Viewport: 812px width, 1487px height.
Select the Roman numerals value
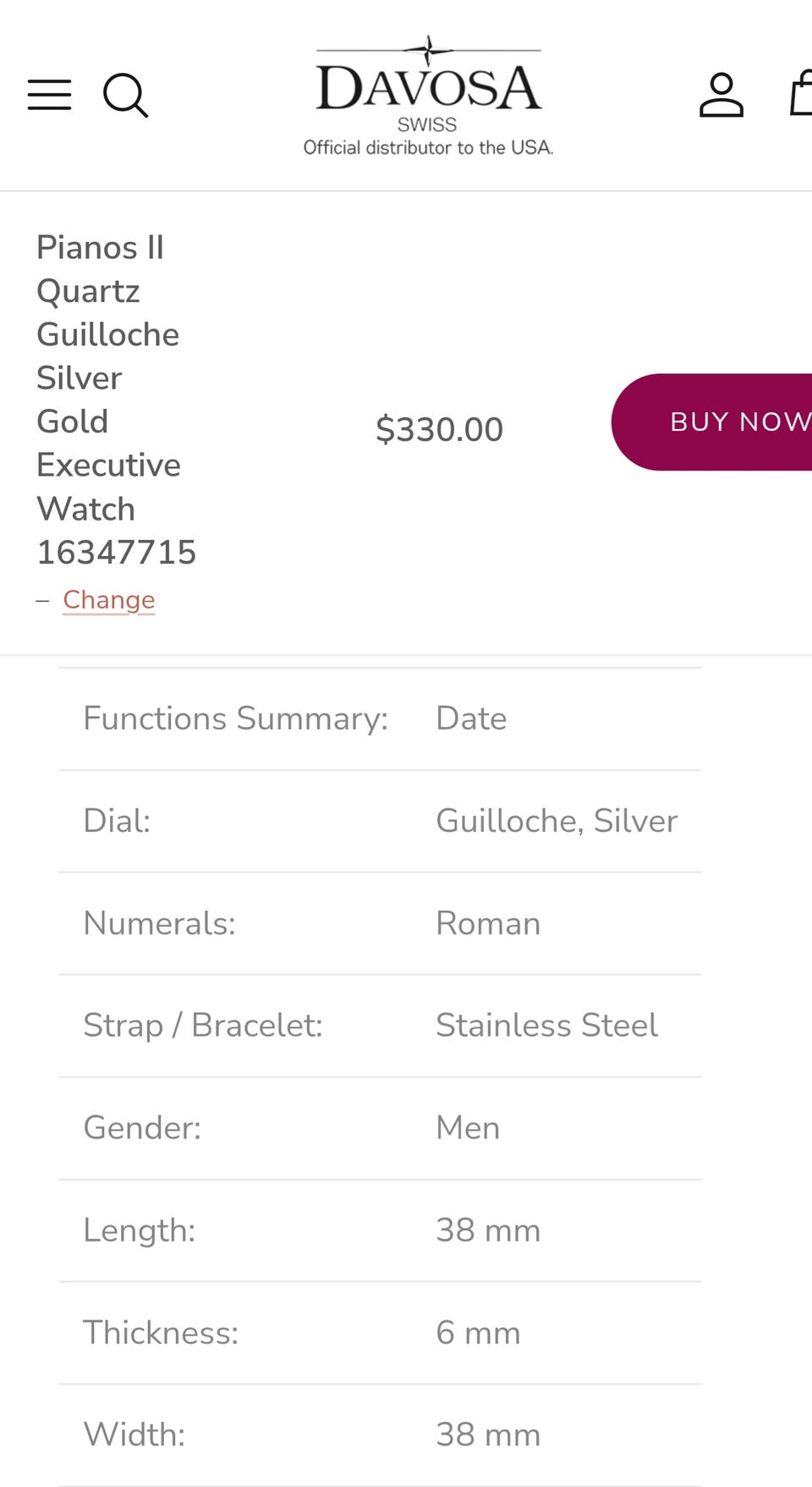point(488,923)
